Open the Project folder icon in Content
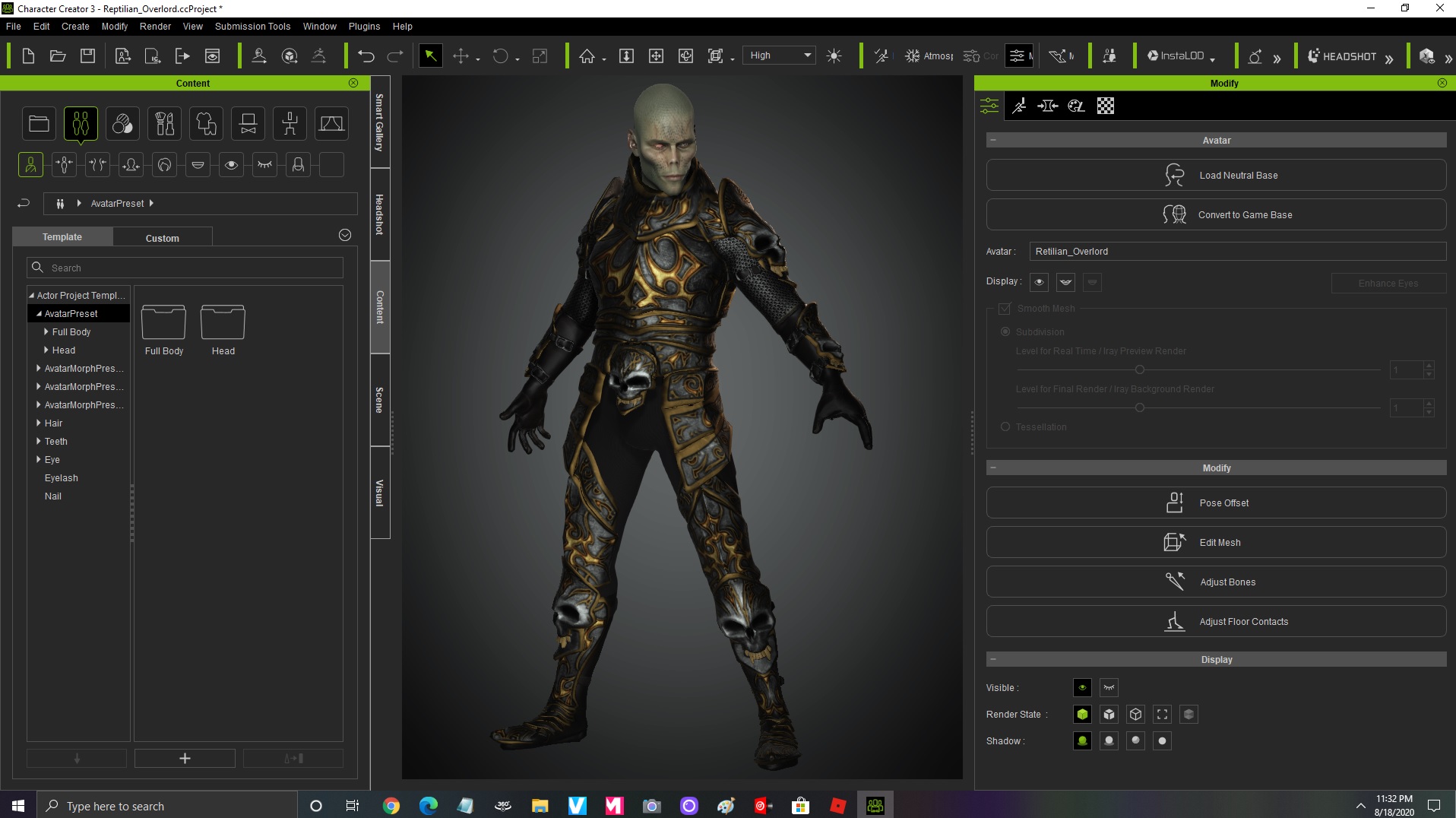This screenshot has width=1456, height=818. coord(39,123)
